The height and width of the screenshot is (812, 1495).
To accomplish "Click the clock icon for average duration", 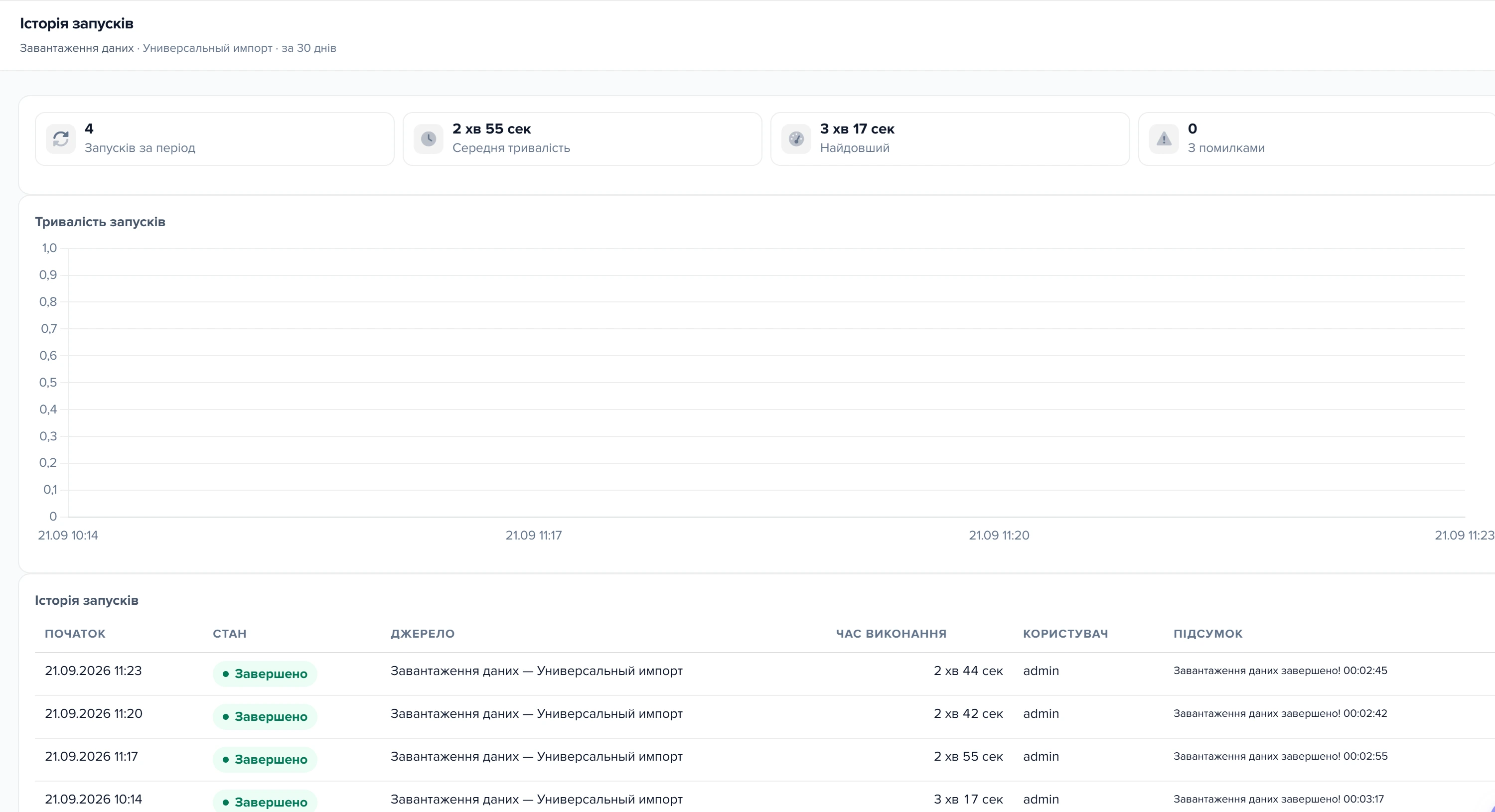I will click(428, 138).
